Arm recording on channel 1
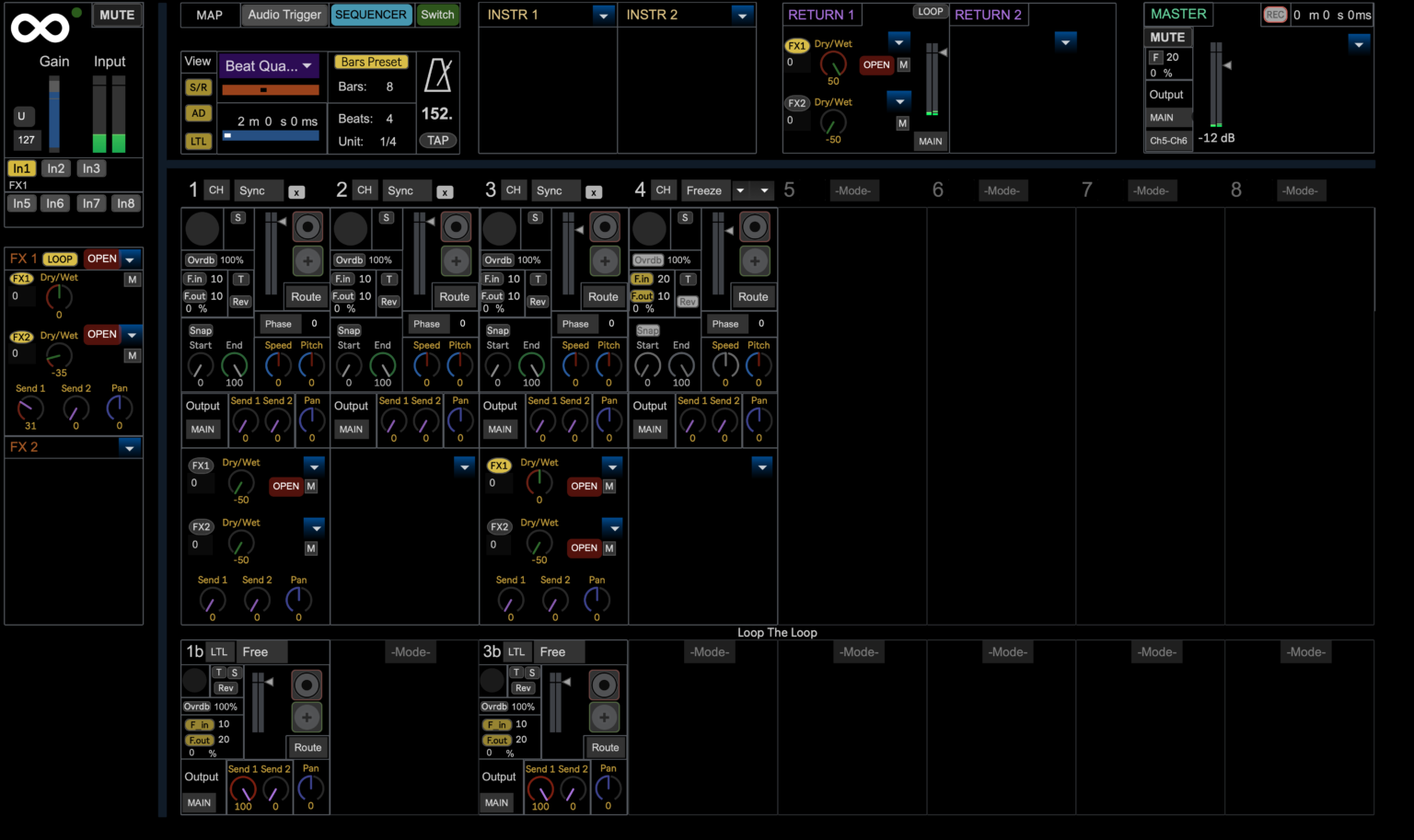Screen dimensions: 1414x840 307,226
